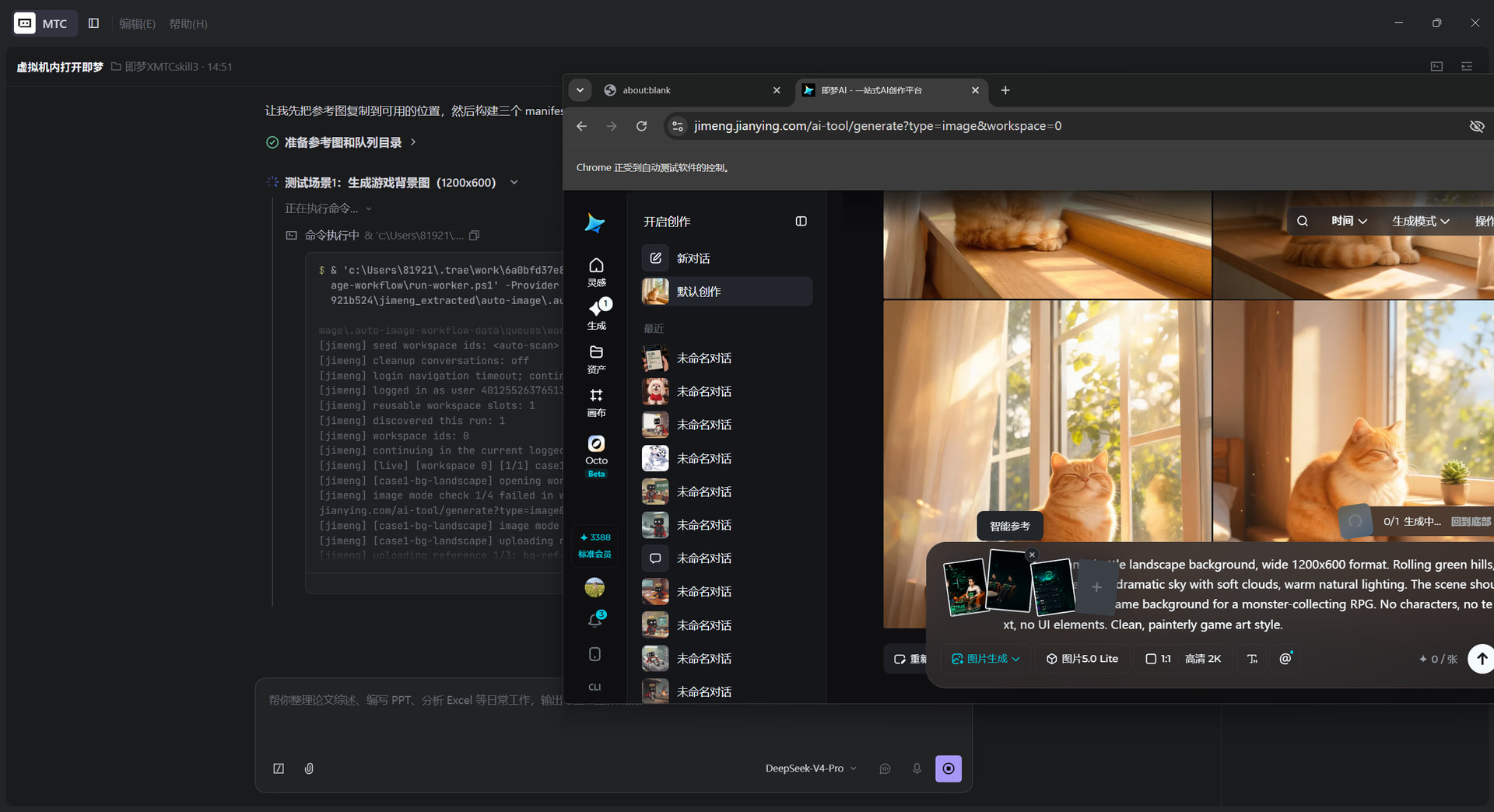The image size is (1494, 812).
Task: Reload the Jimeng page
Action: coord(642,126)
